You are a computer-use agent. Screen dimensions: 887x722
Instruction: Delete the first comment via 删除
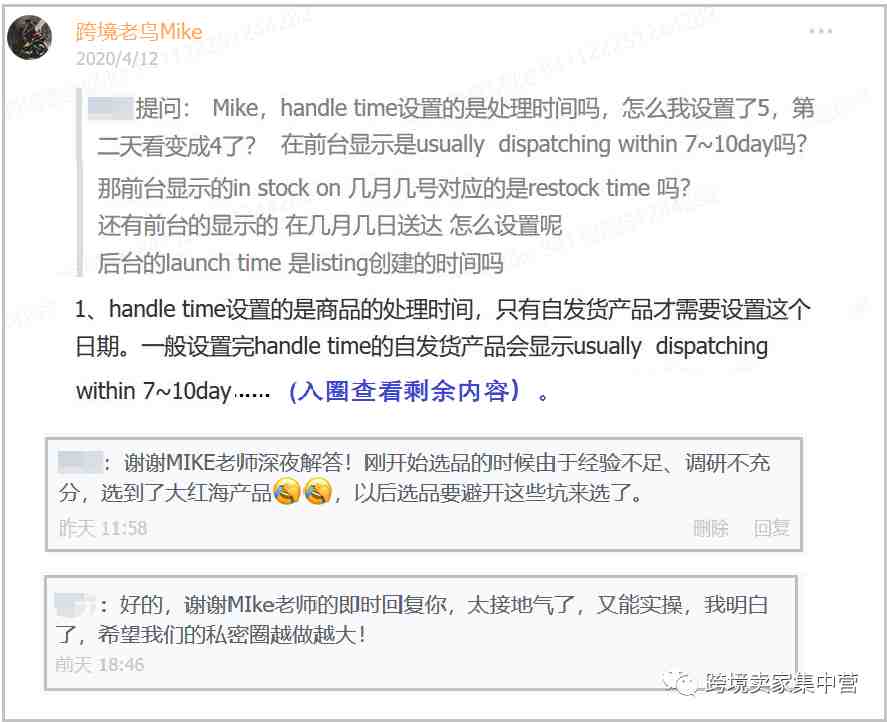coord(711,528)
